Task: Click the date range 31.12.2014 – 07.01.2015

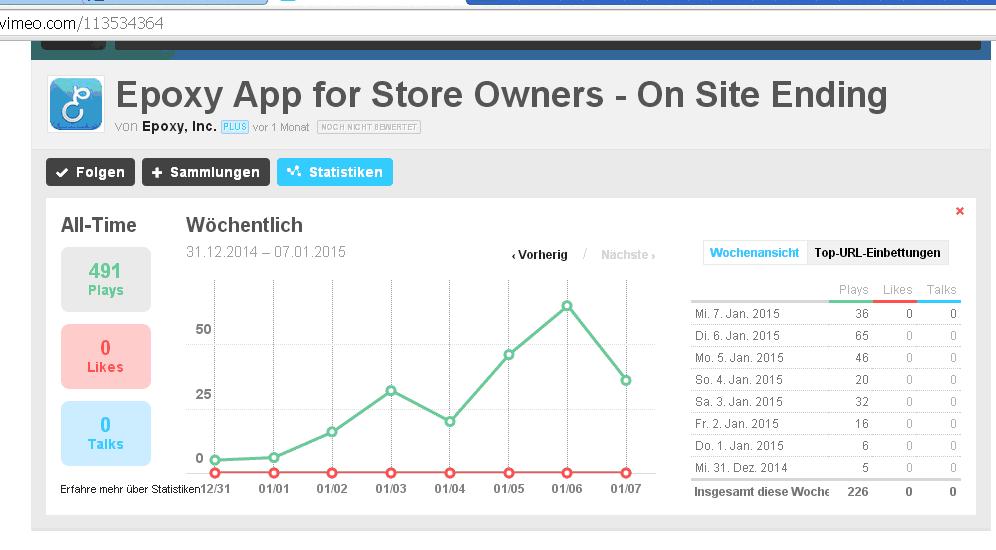Action: [x=266, y=252]
